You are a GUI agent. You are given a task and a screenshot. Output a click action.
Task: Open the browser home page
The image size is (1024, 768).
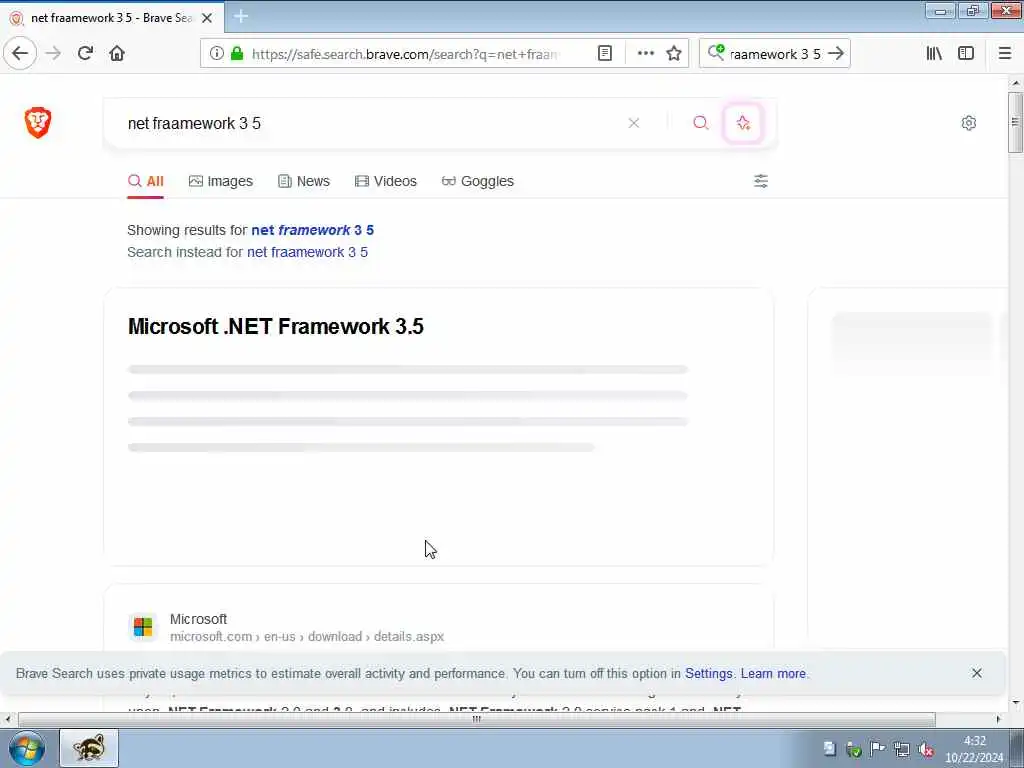point(117,54)
